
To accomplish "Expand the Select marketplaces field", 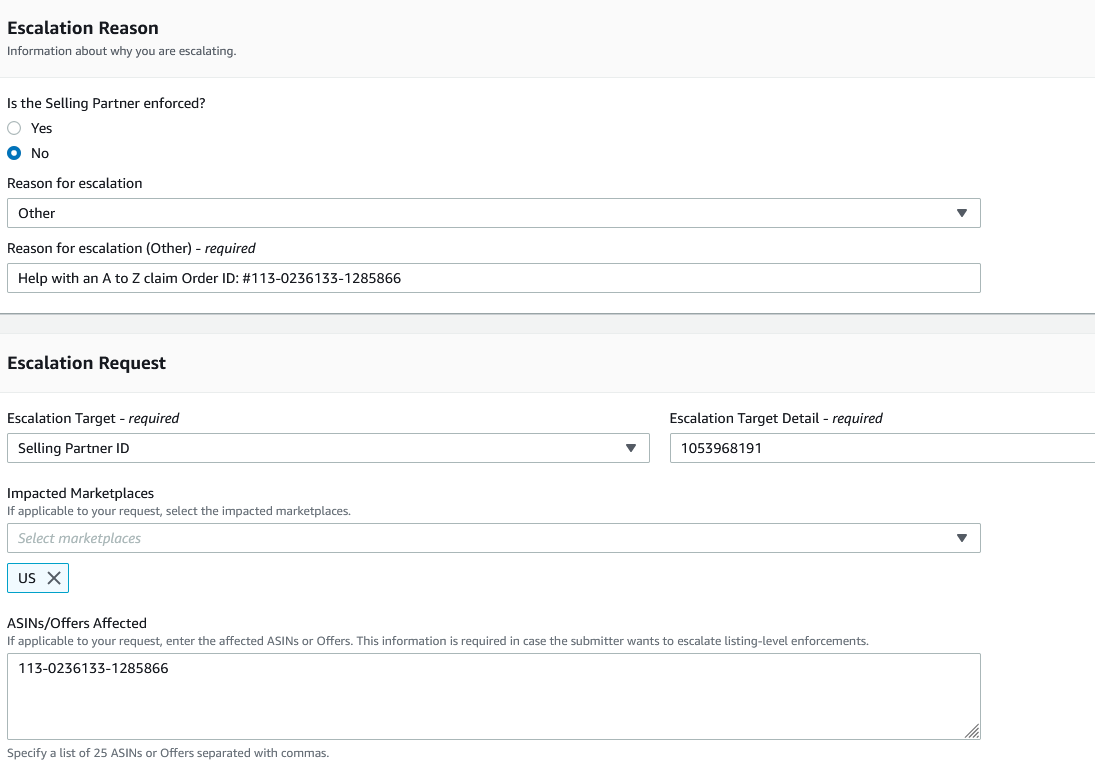I will point(480,538).
